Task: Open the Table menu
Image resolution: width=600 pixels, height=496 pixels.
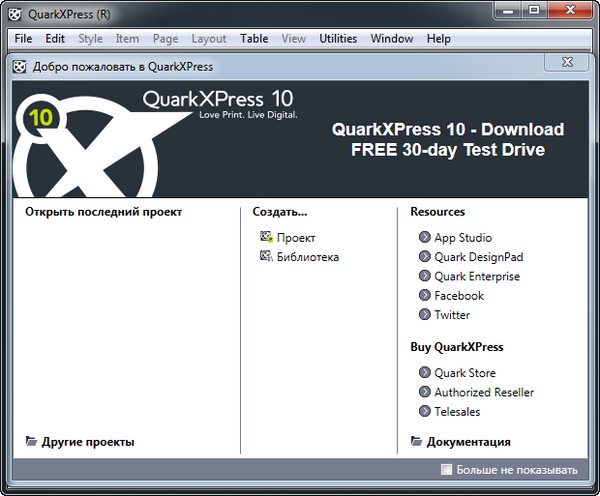Action: pyautogui.click(x=254, y=39)
